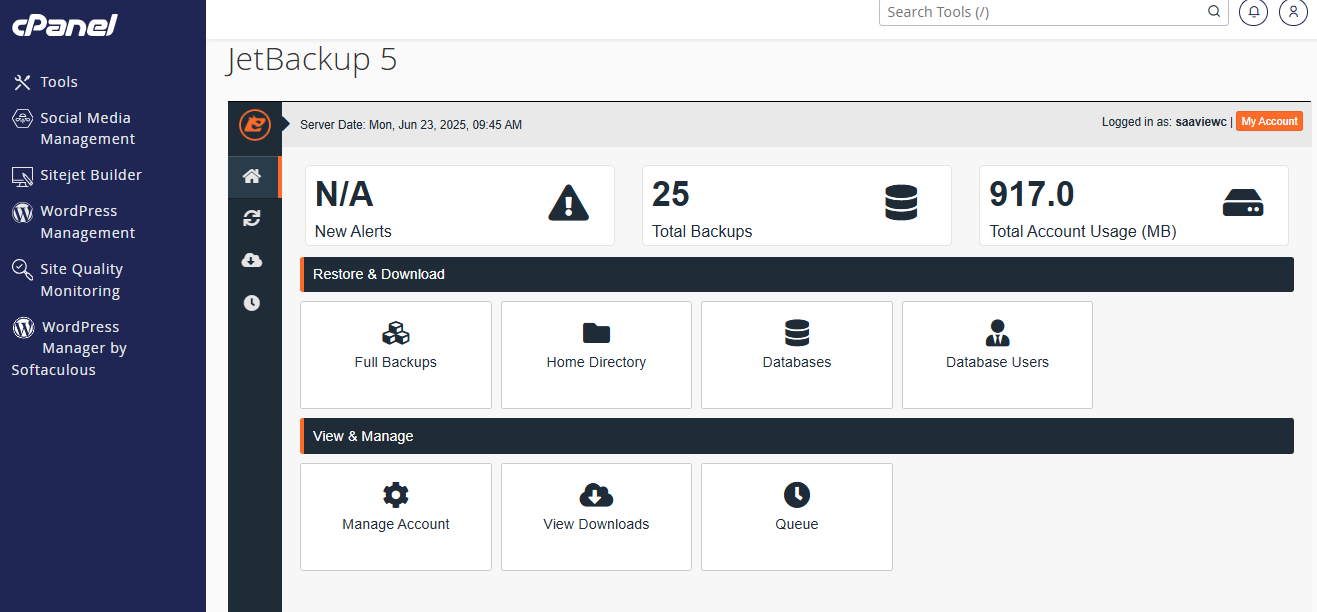Click the WordPress Management logo icon

[22, 212]
